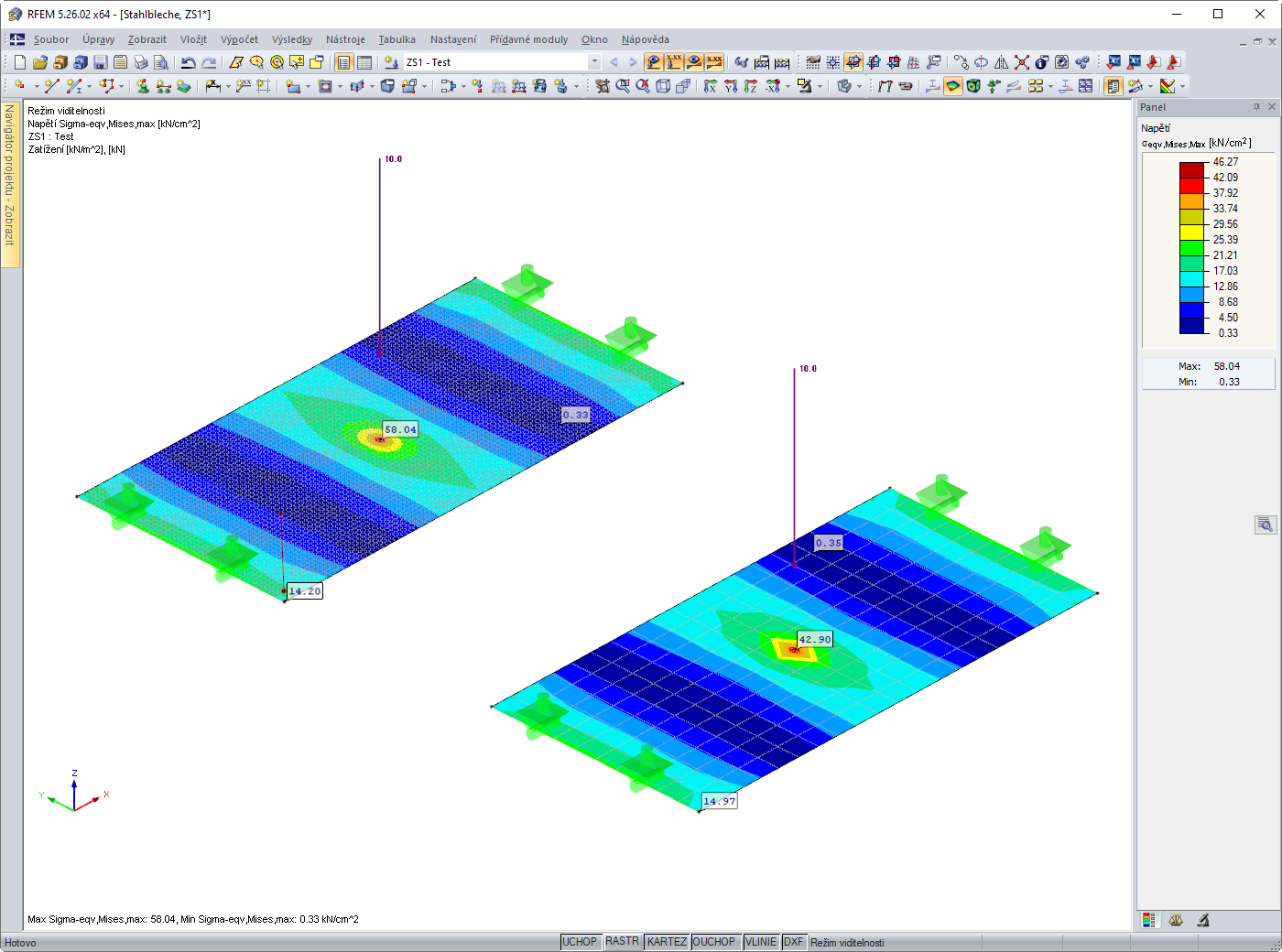
Task: Click the colored solid results cube icon
Action: [x=973, y=86]
